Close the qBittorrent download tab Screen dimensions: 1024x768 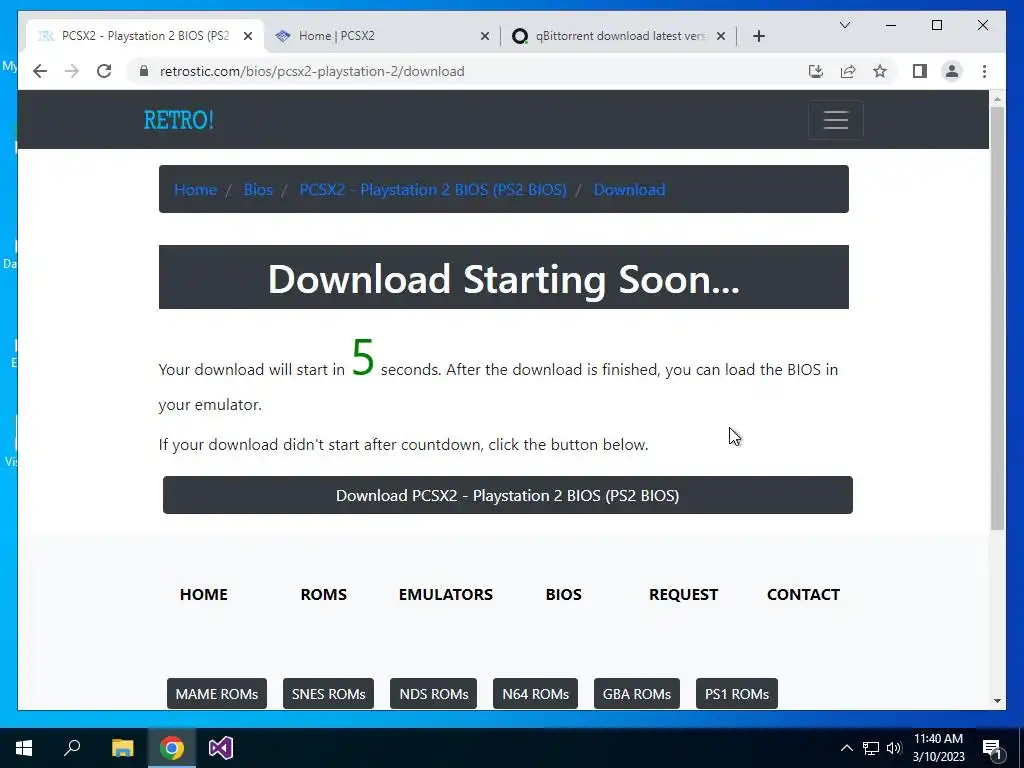click(721, 36)
